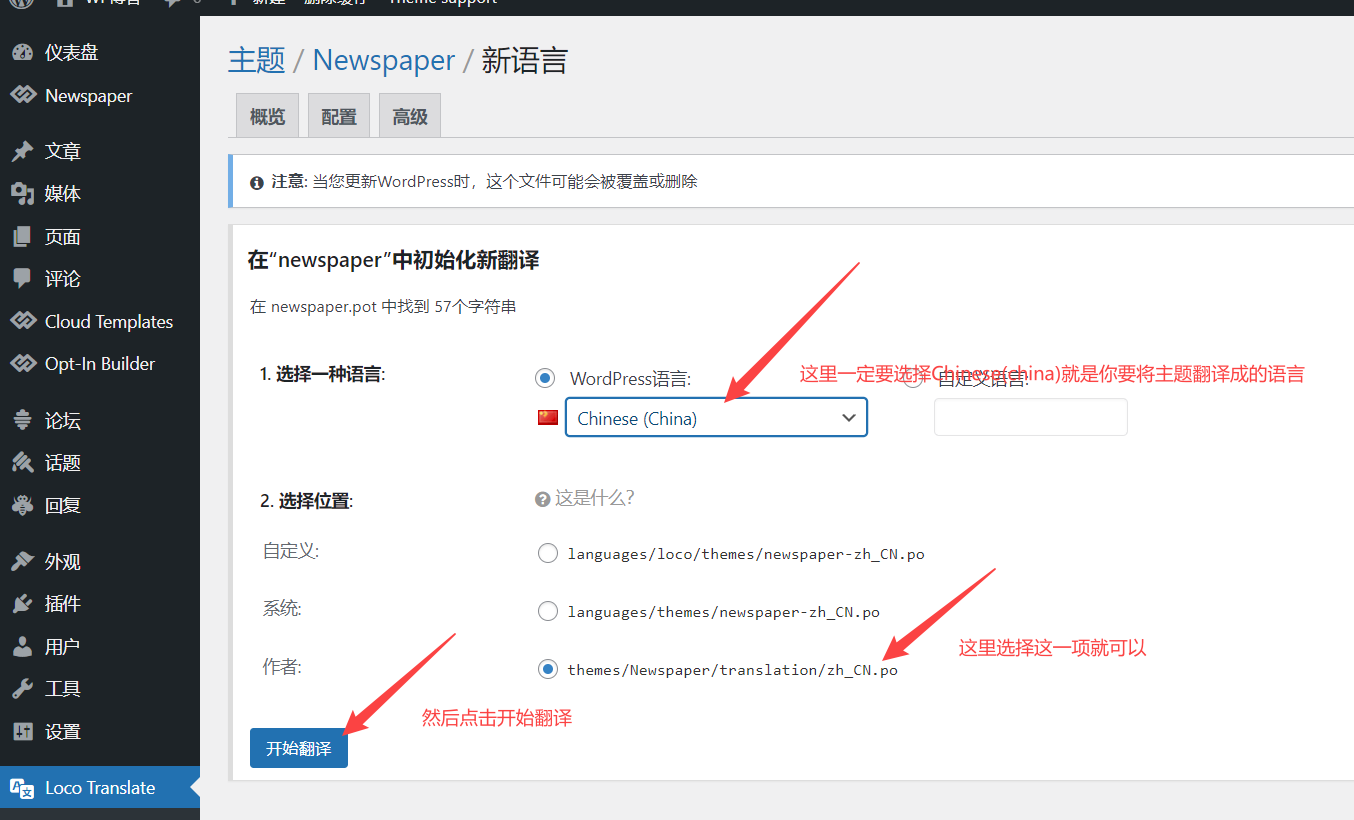This screenshot has width=1354, height=820.
Task: Click the label "1. 选择一种语言:"
Action: [323, 374]
